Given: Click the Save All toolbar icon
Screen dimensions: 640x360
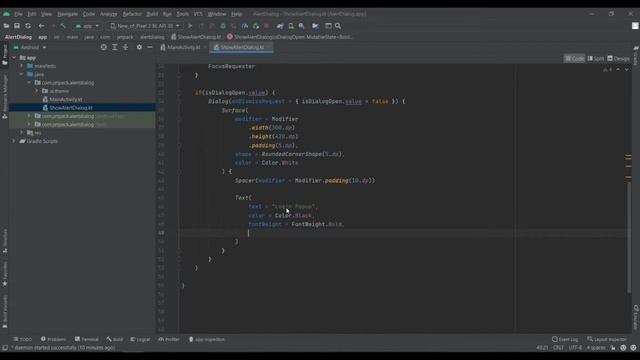Looking at the screenshot, I should [x=17, y=26].
